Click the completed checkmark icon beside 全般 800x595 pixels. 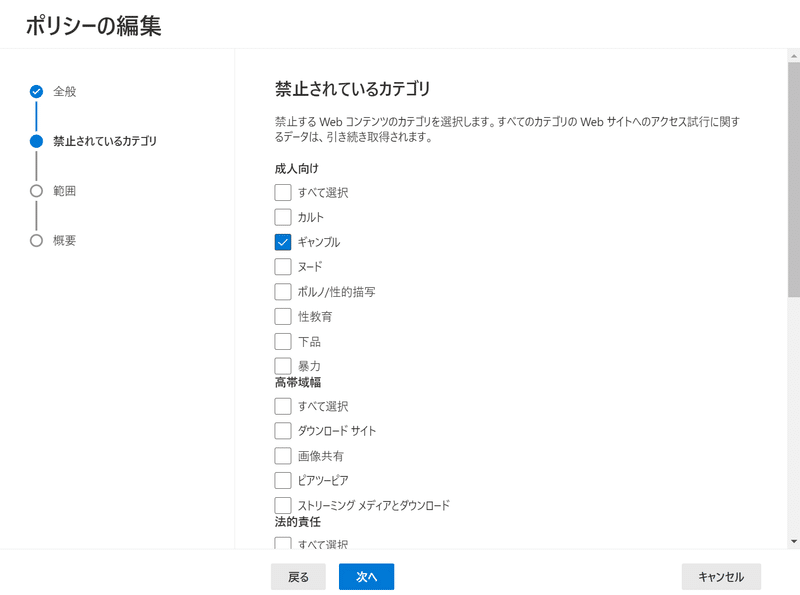(x=36, y=91)
